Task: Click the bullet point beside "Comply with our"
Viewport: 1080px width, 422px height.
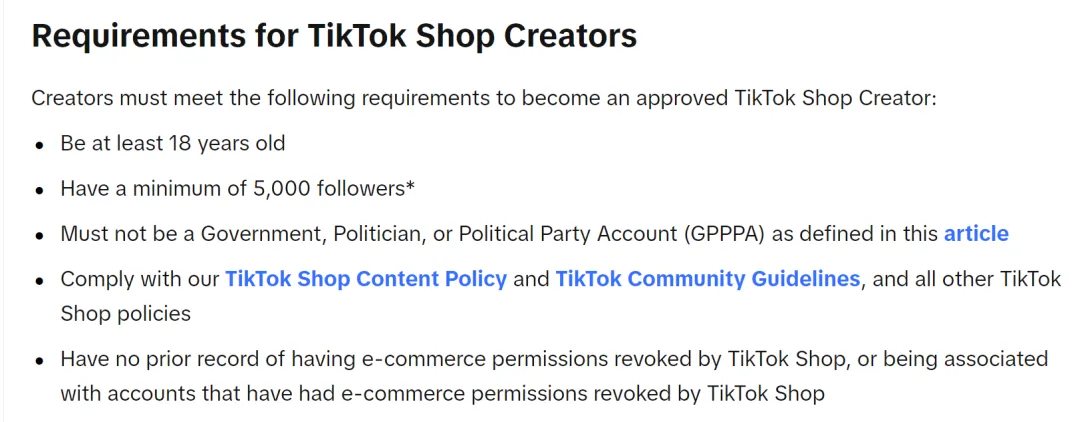Action: point(39,281)
